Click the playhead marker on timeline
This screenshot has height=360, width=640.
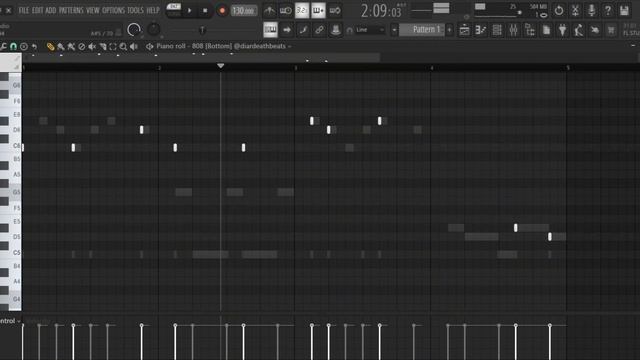(220, 66)
